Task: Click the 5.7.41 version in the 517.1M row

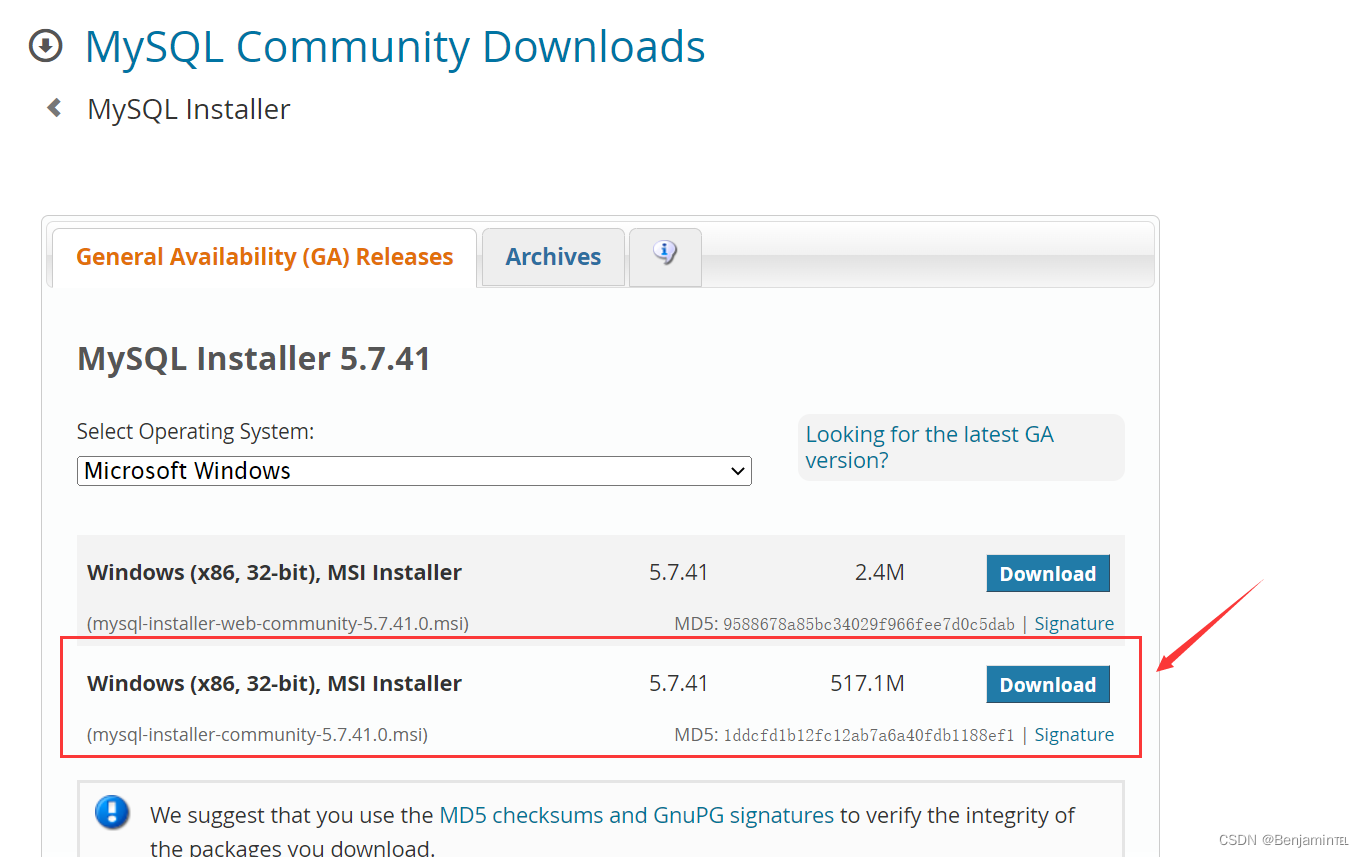Action: click(x=678, y=684)
